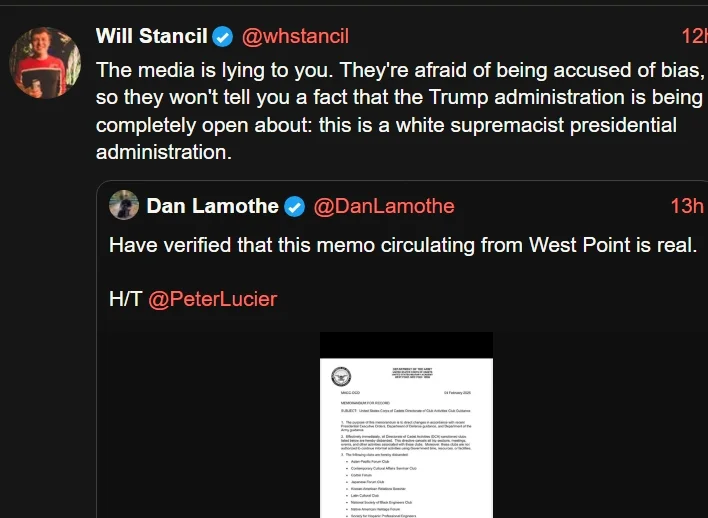Expand the West Point memo image
708x518 pixels.
406,440
